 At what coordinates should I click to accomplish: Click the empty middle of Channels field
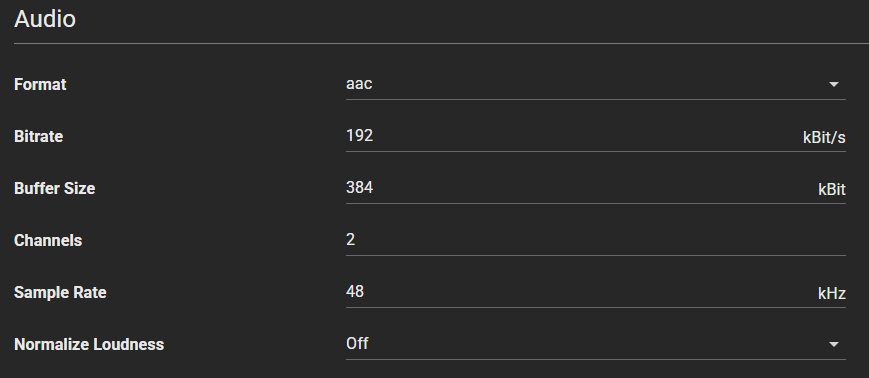(596, 240)
